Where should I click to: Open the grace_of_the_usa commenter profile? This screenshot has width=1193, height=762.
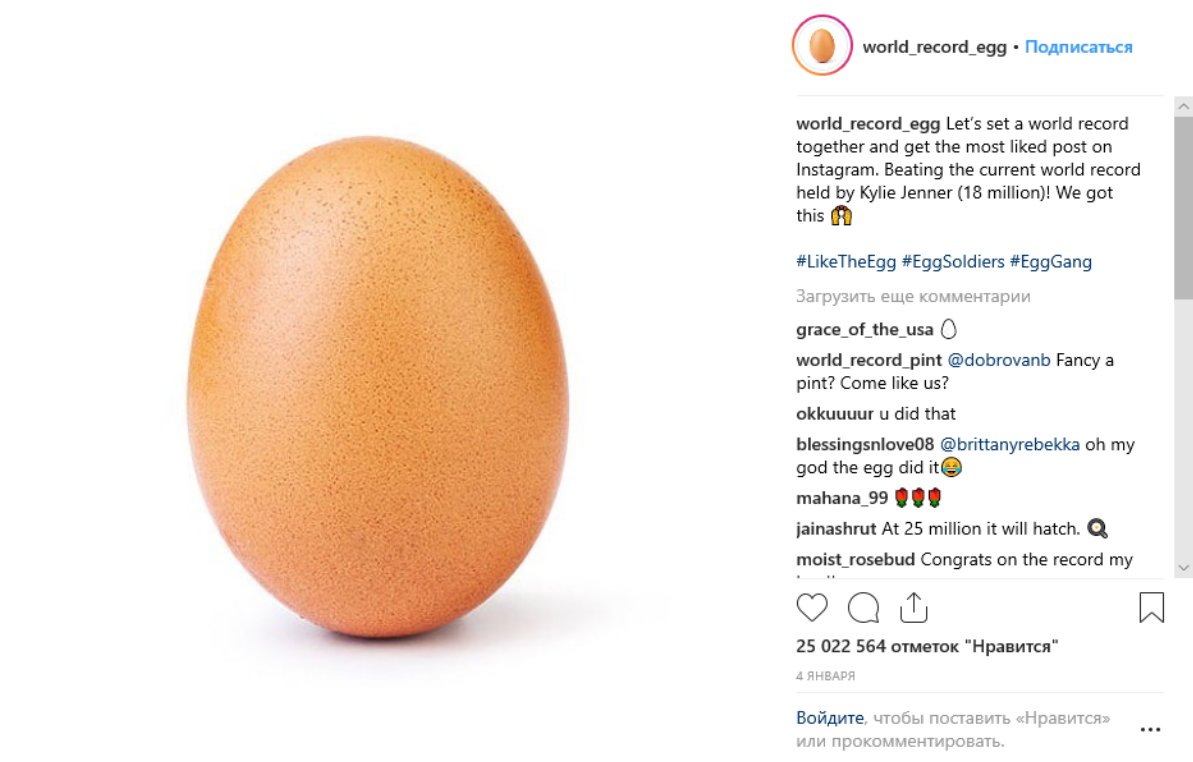[864, 329]
